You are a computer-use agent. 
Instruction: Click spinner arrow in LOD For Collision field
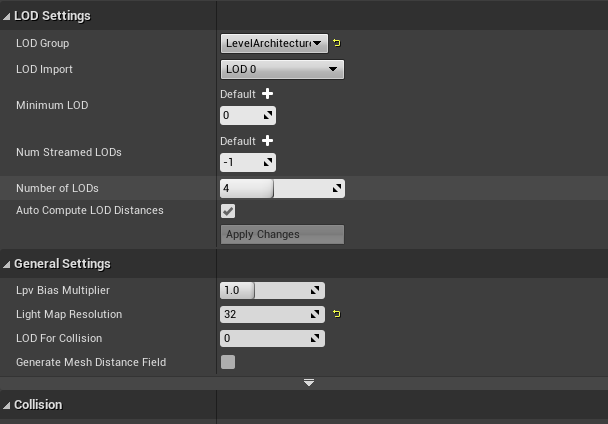[317, 338]
